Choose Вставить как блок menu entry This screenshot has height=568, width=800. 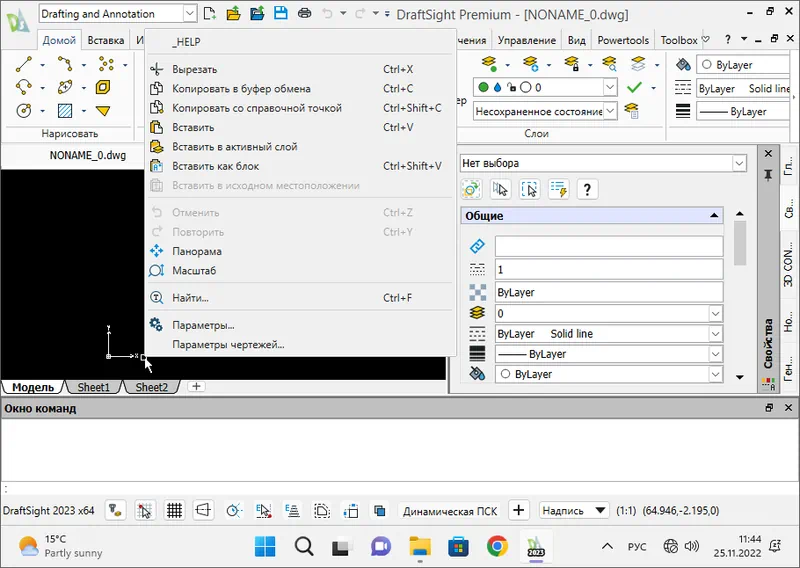point(300,166)
